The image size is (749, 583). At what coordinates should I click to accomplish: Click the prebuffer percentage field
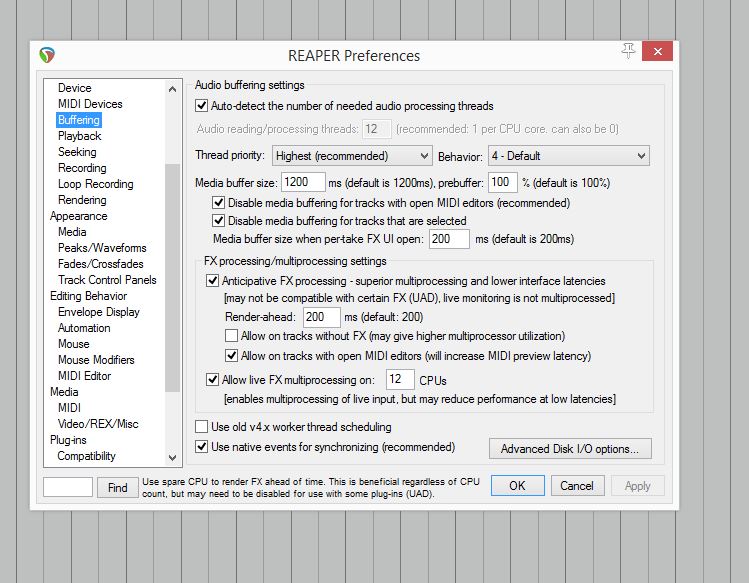point(503,182)
